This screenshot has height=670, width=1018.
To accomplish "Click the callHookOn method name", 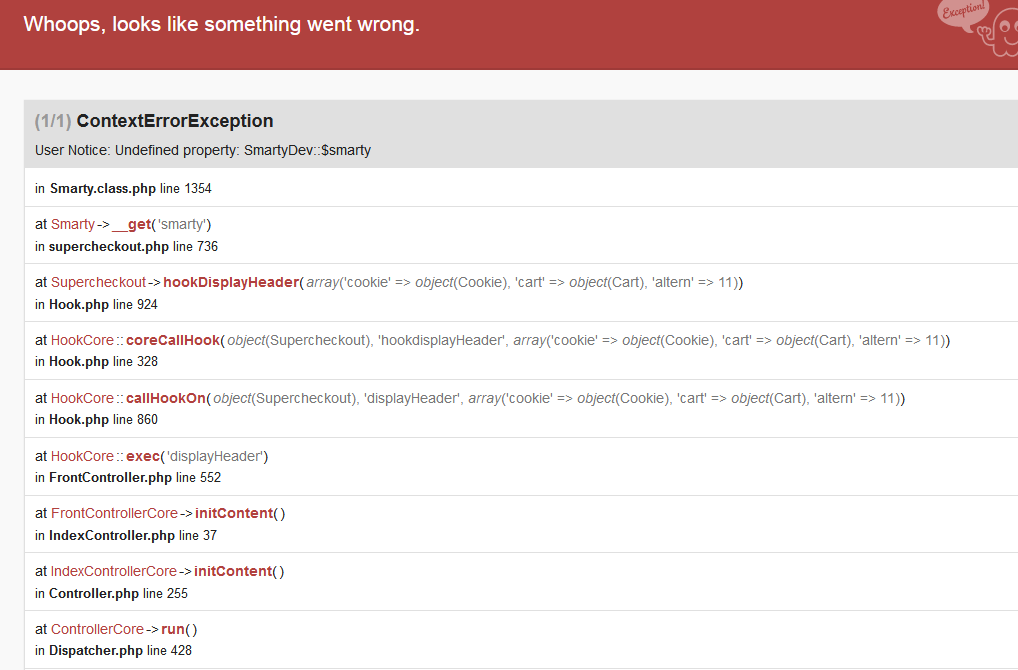I will tap(166, 398).
